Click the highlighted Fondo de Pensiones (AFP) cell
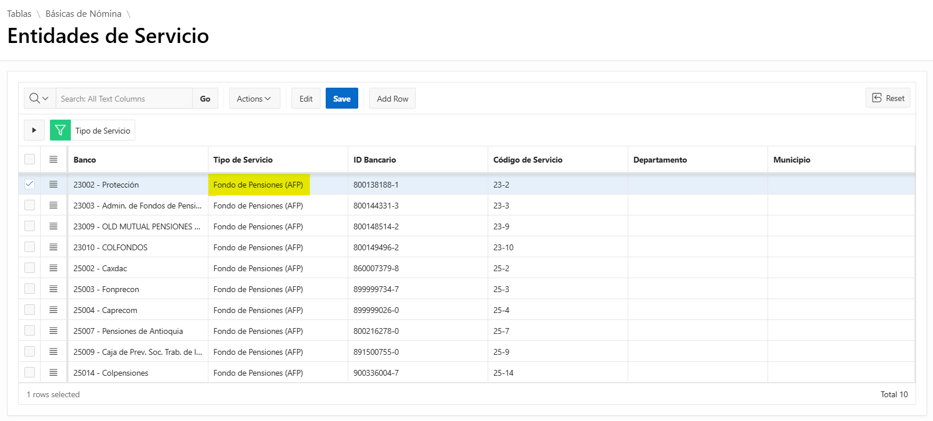 tap(278, 185)
